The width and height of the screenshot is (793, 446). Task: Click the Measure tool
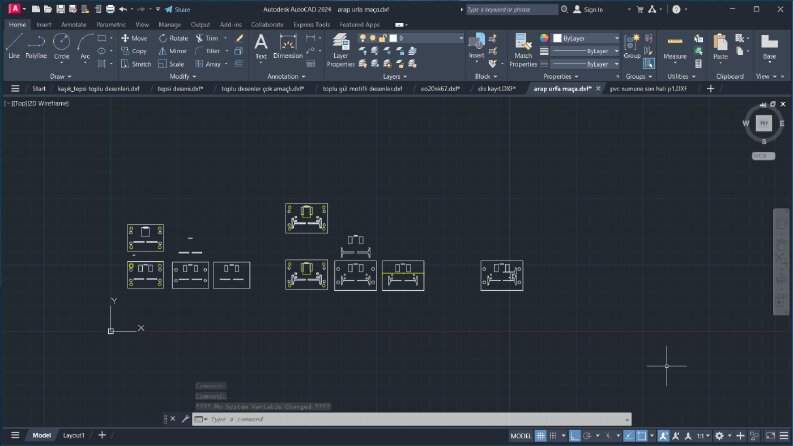pyautogui.click(x=675, y=48)
